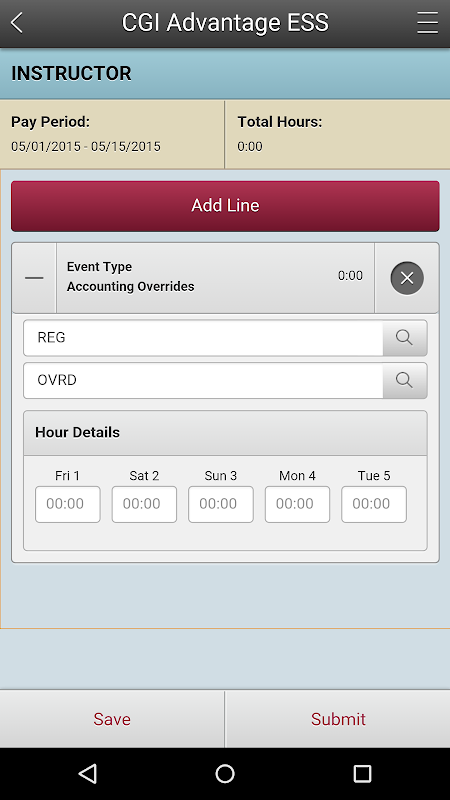Edit hours for Sun 3
450x800 pixels.
pyautogui.click(x=220, y=504)
